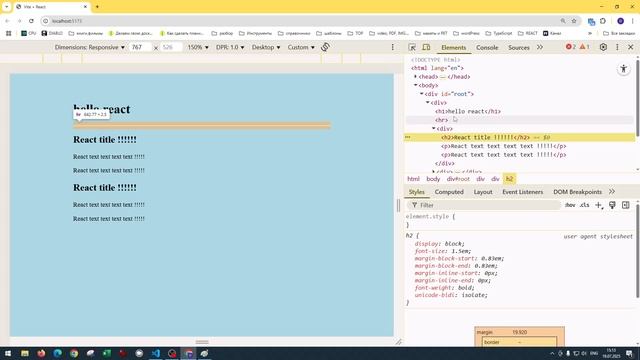
Task: Open the translate extension icon
Action: (591, 21)
